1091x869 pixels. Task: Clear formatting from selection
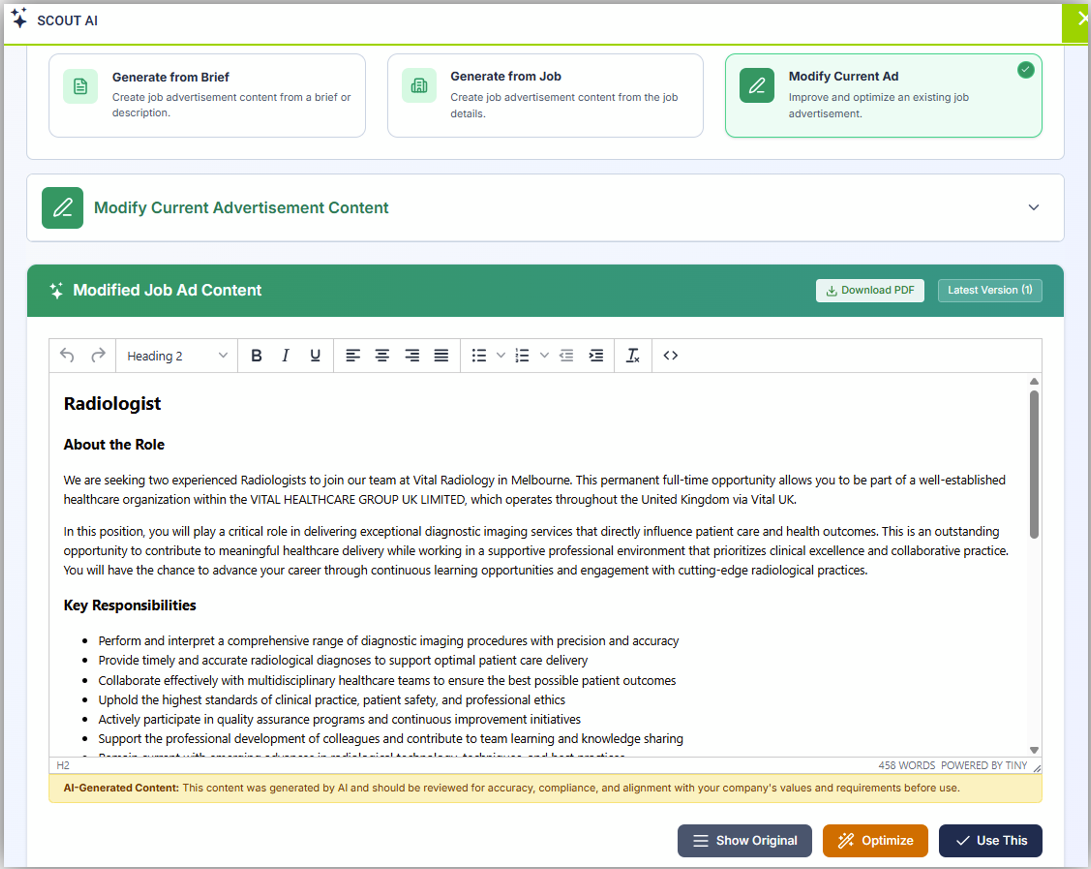pos(632,356)
